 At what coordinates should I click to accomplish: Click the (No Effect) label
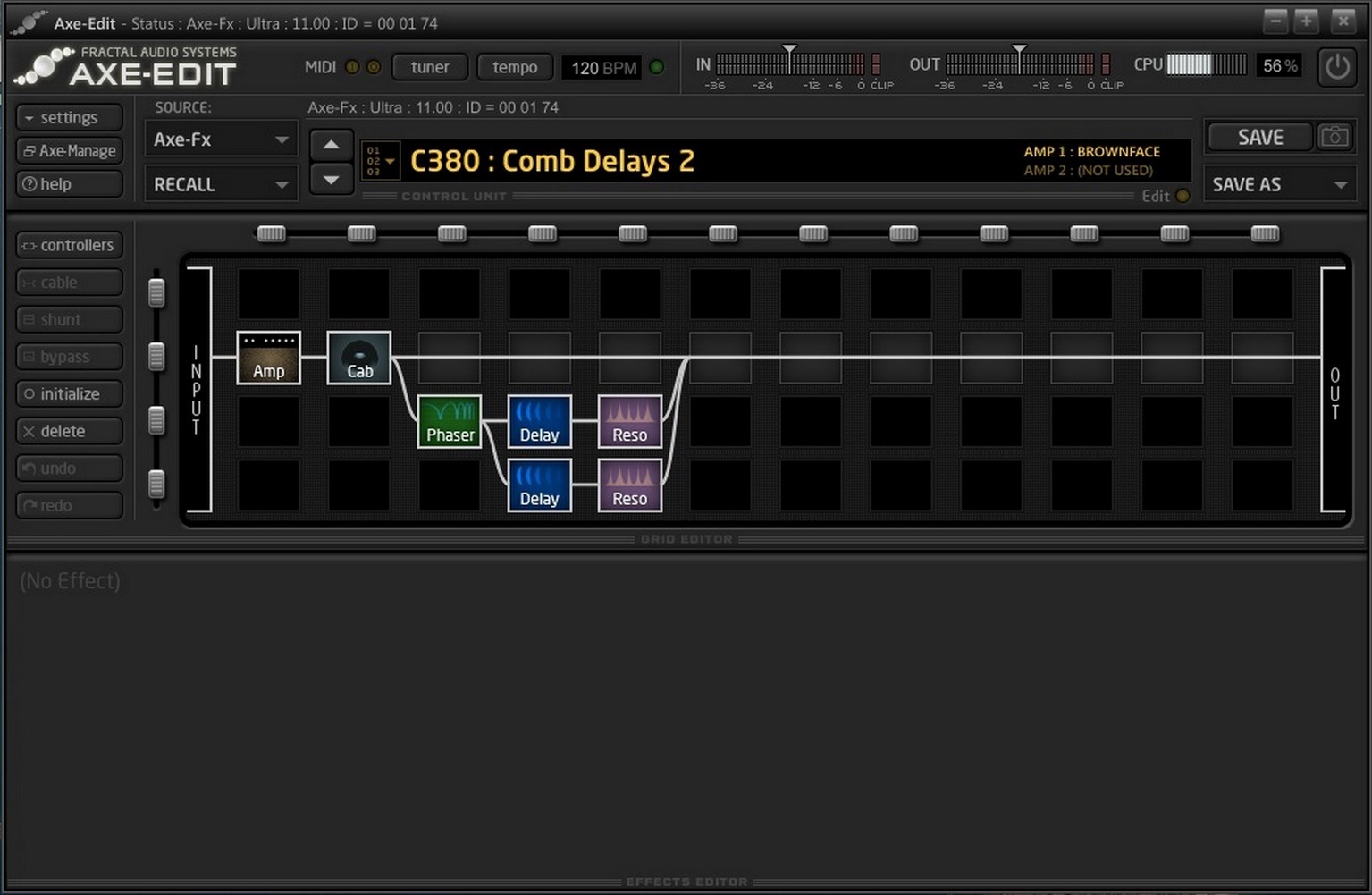point(70,581)
